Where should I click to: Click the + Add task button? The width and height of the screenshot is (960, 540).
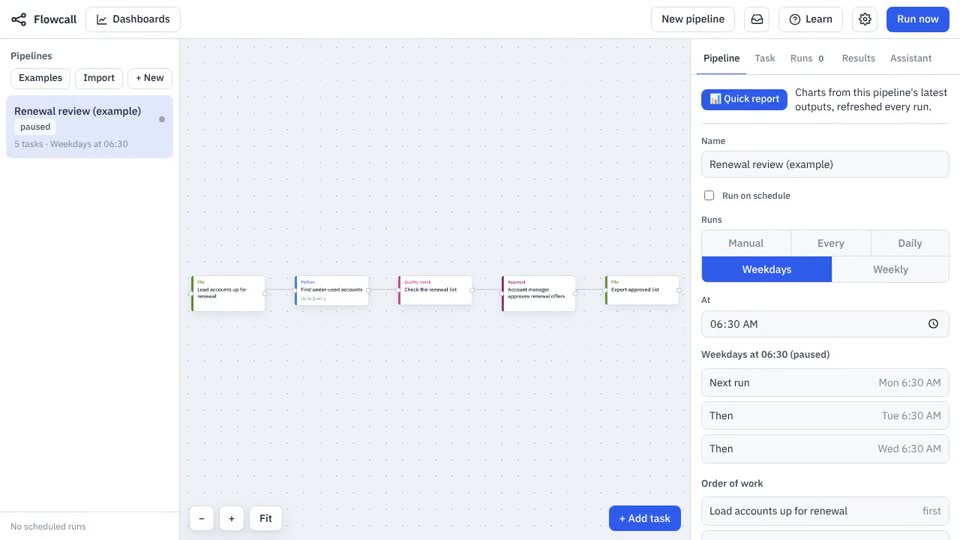tap(645, 519)
